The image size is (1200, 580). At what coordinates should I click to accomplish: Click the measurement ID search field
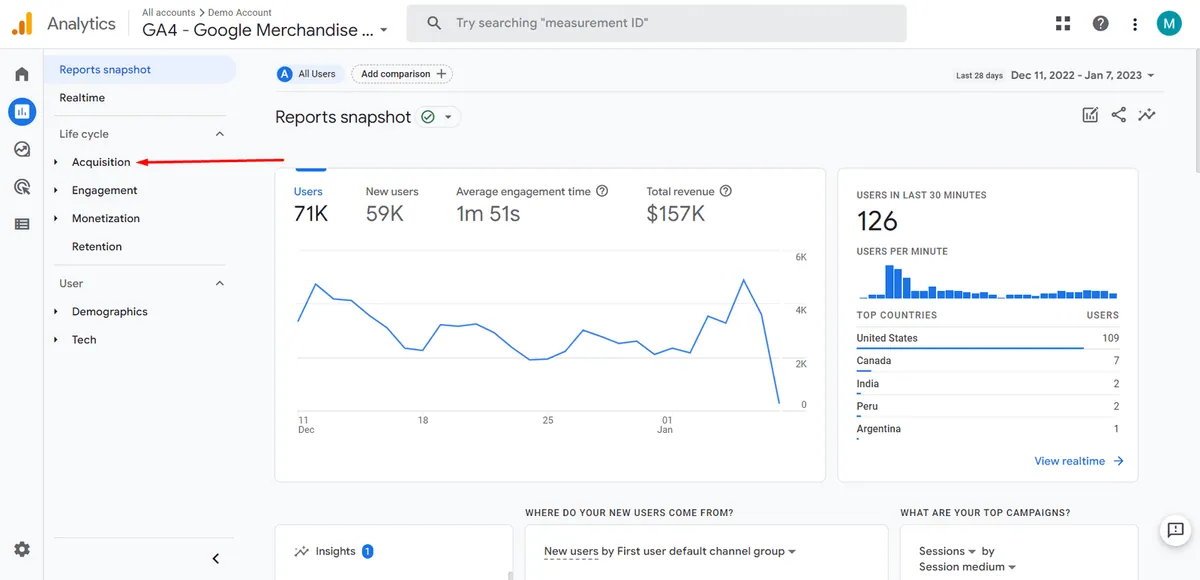pyautogui.click(x=656, y=23)
